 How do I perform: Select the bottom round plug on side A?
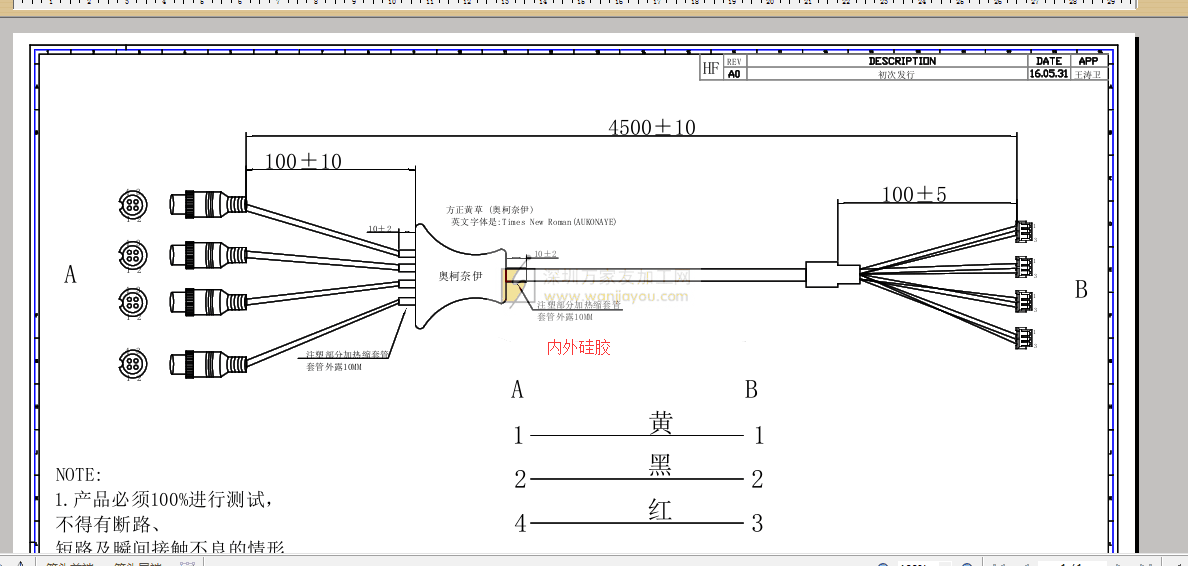207,363
